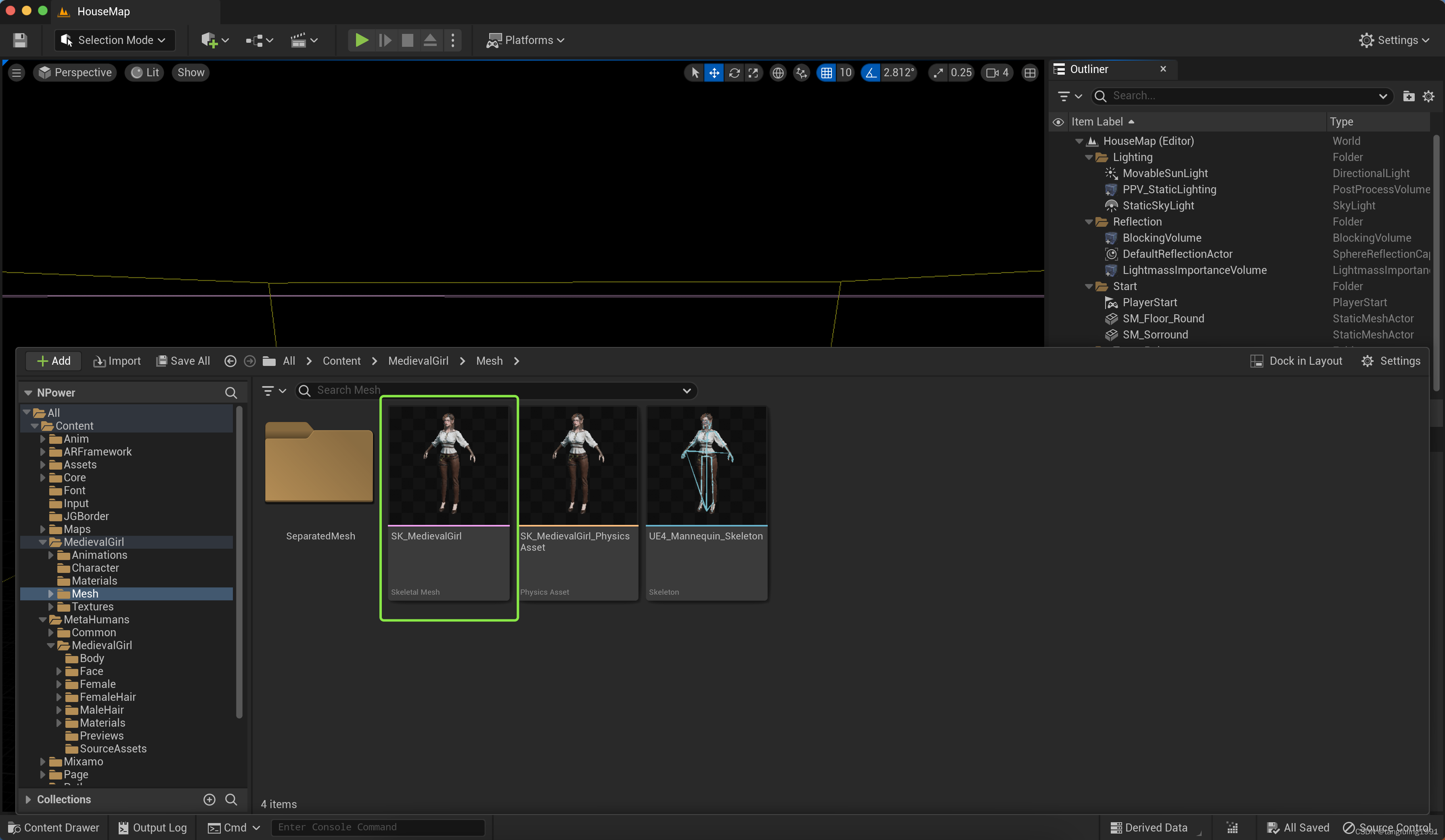Toggle viewport layout maximize icon
Viewport: 1445px width, 840px height.
1030,73
